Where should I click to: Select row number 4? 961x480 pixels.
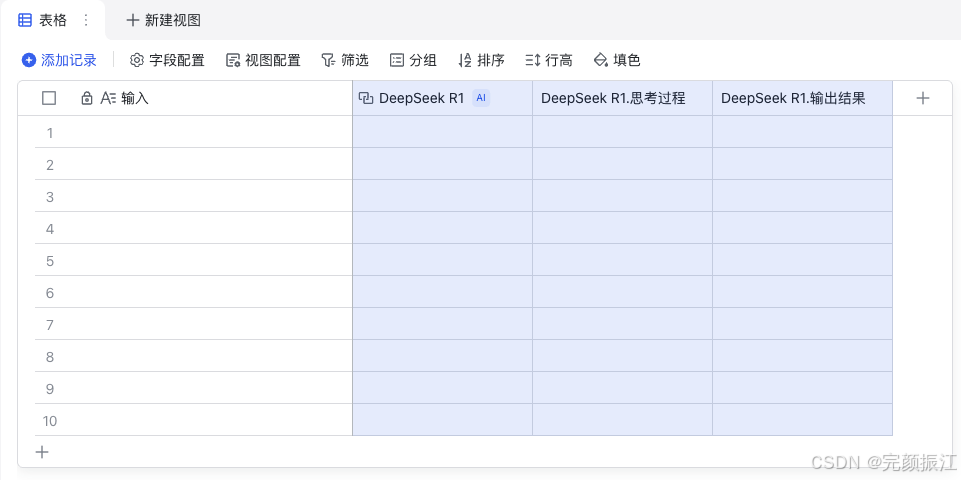pos(50,229)
